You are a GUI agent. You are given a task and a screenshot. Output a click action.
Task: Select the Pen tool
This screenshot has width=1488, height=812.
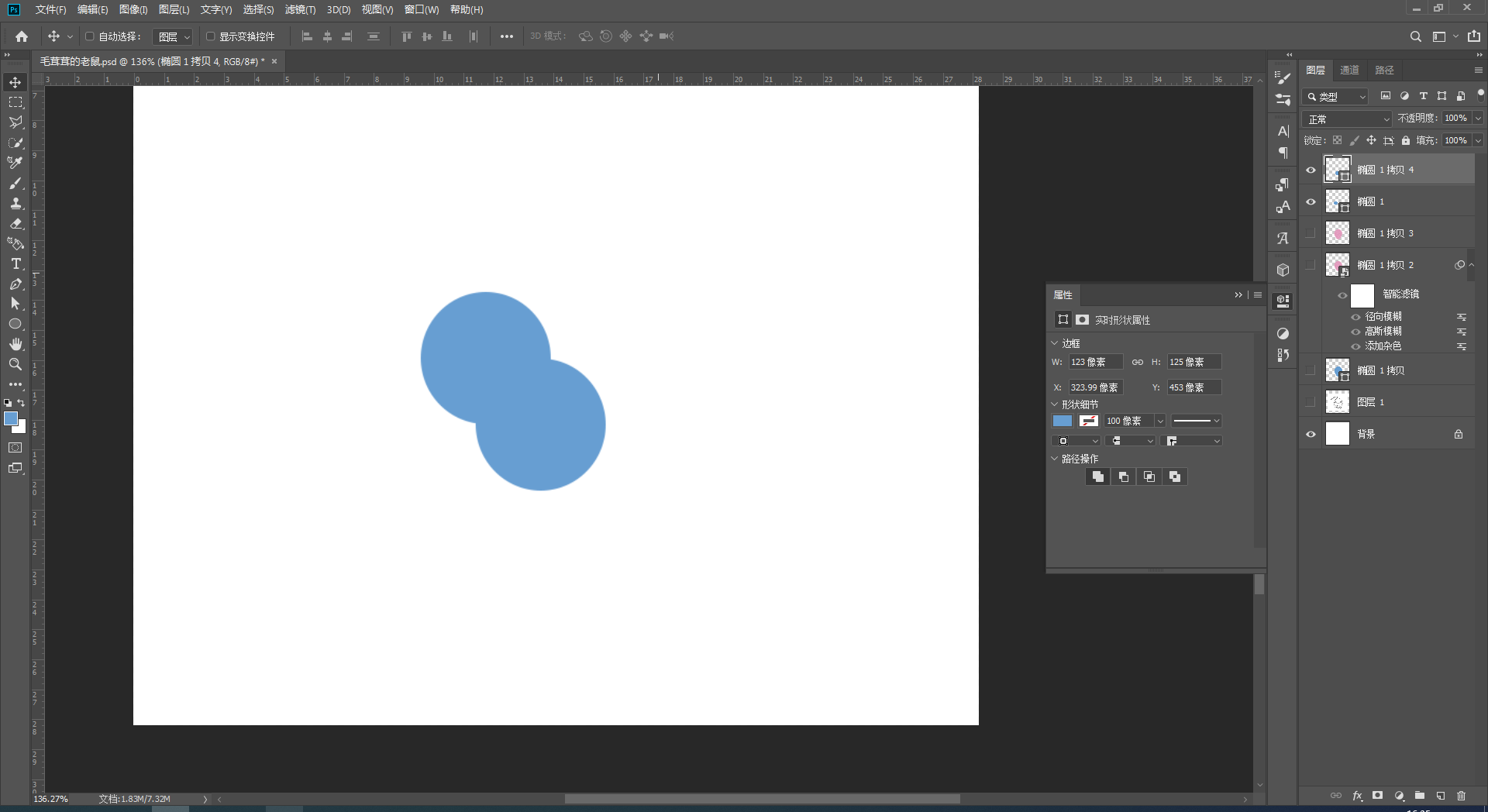pyautogui.click(x=15, y=284)
